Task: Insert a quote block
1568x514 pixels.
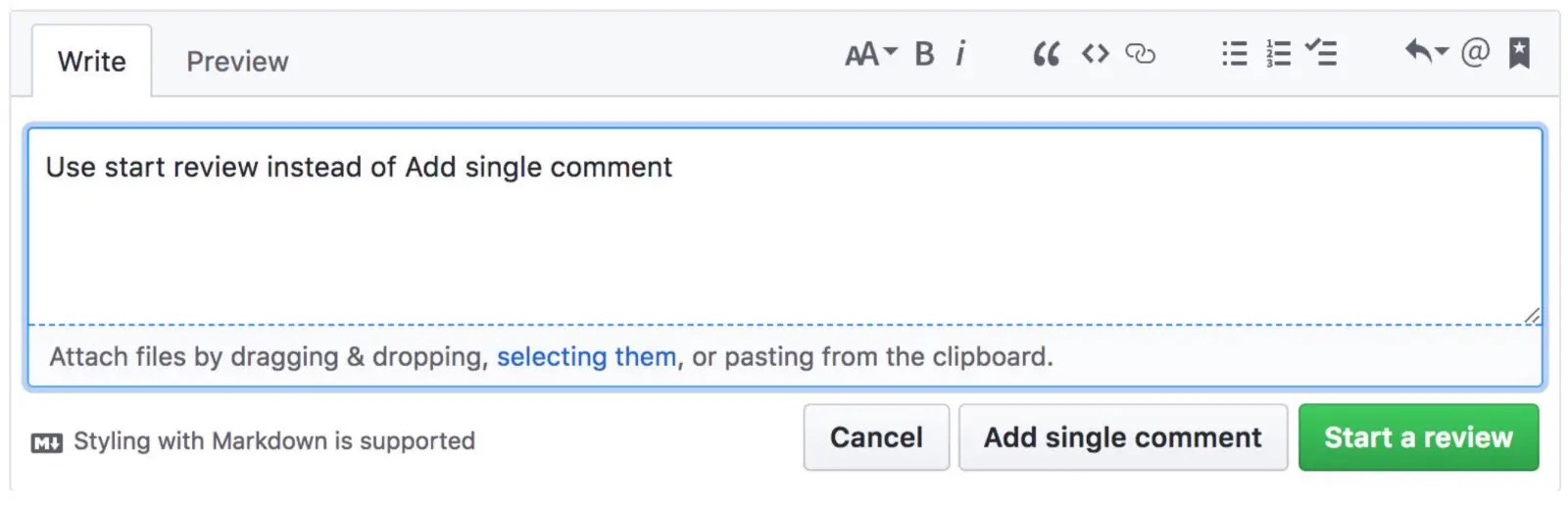Action: coord(1046,54)
